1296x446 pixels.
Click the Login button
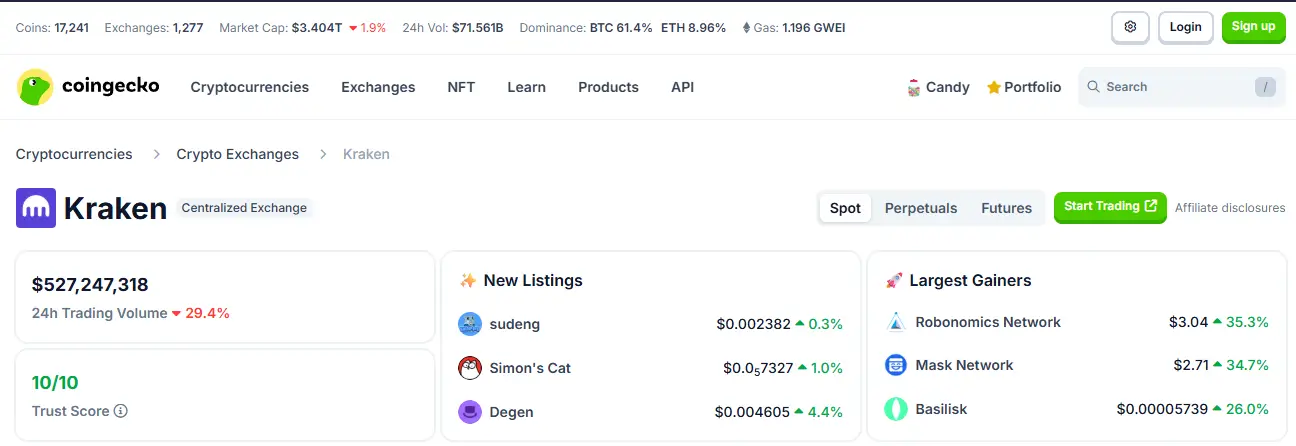point(1185,27)
